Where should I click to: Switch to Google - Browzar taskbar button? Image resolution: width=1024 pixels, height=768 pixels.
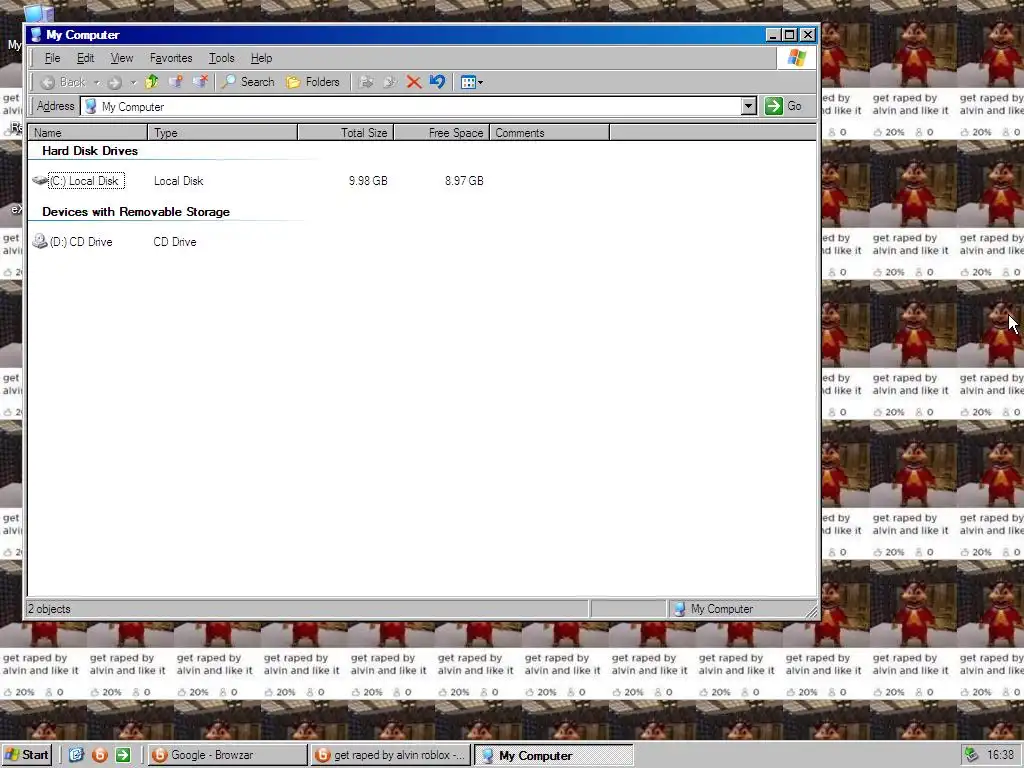(x=227, y=755)
